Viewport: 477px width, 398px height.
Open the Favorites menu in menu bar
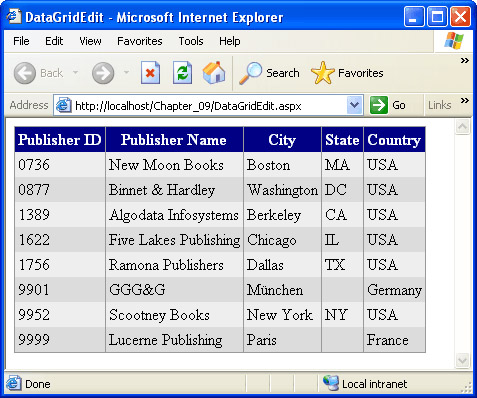click(140, 41)
